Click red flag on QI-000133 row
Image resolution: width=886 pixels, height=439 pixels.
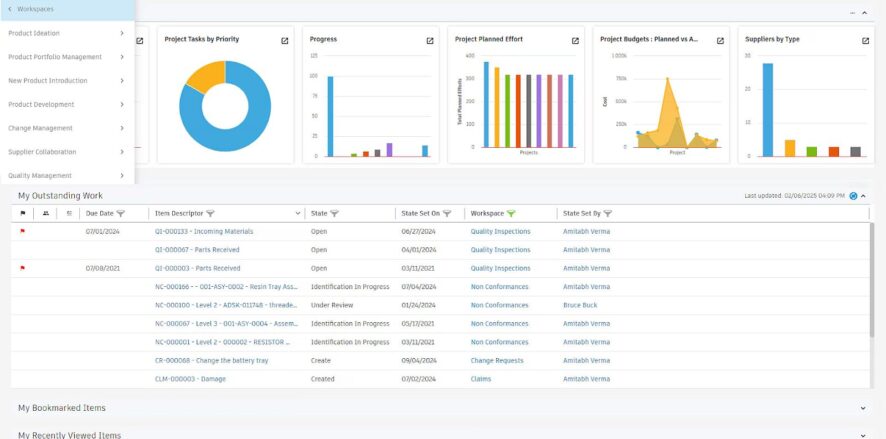(23, 231)
